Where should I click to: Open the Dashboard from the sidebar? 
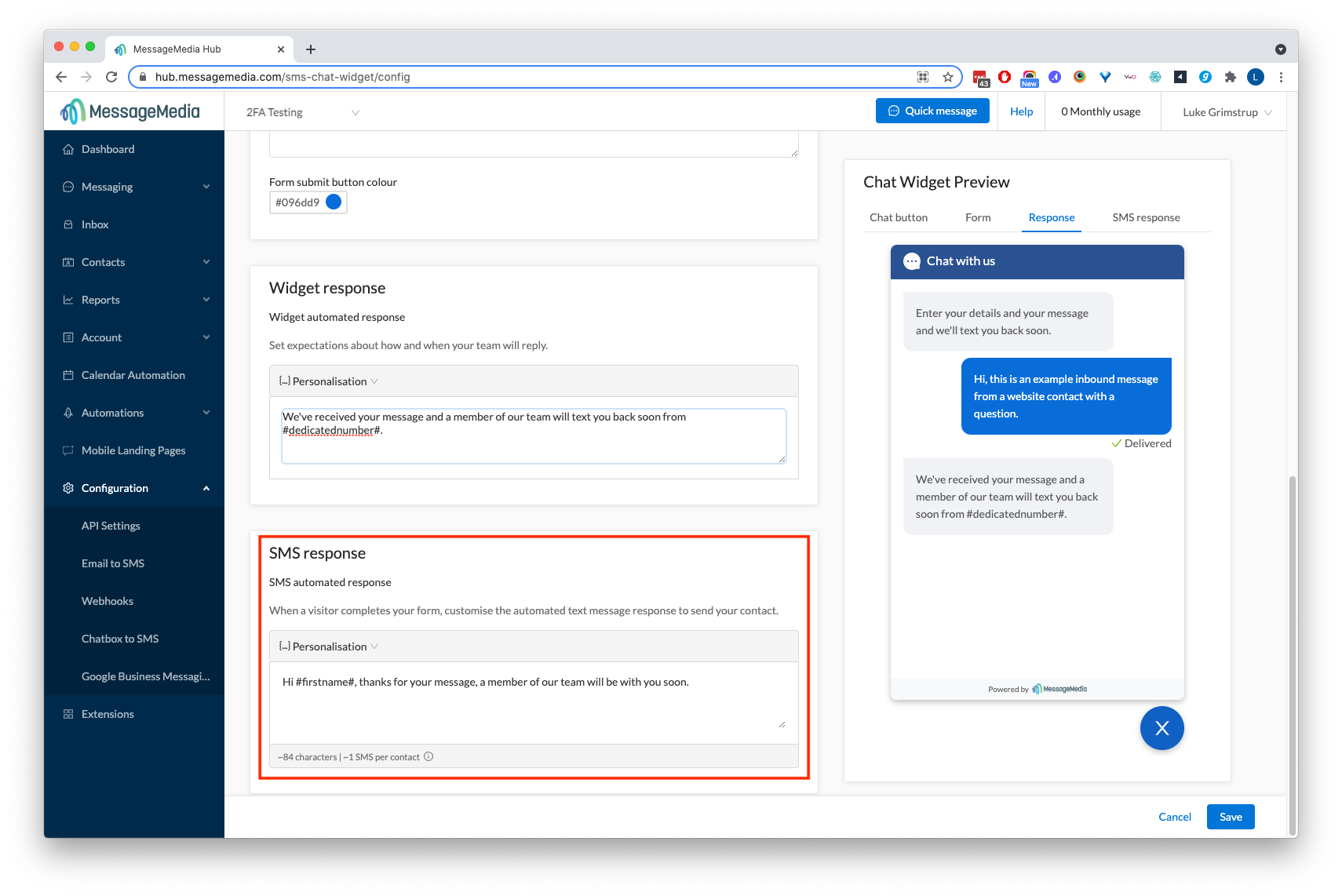pyautogui.click(x=108, y=148)
